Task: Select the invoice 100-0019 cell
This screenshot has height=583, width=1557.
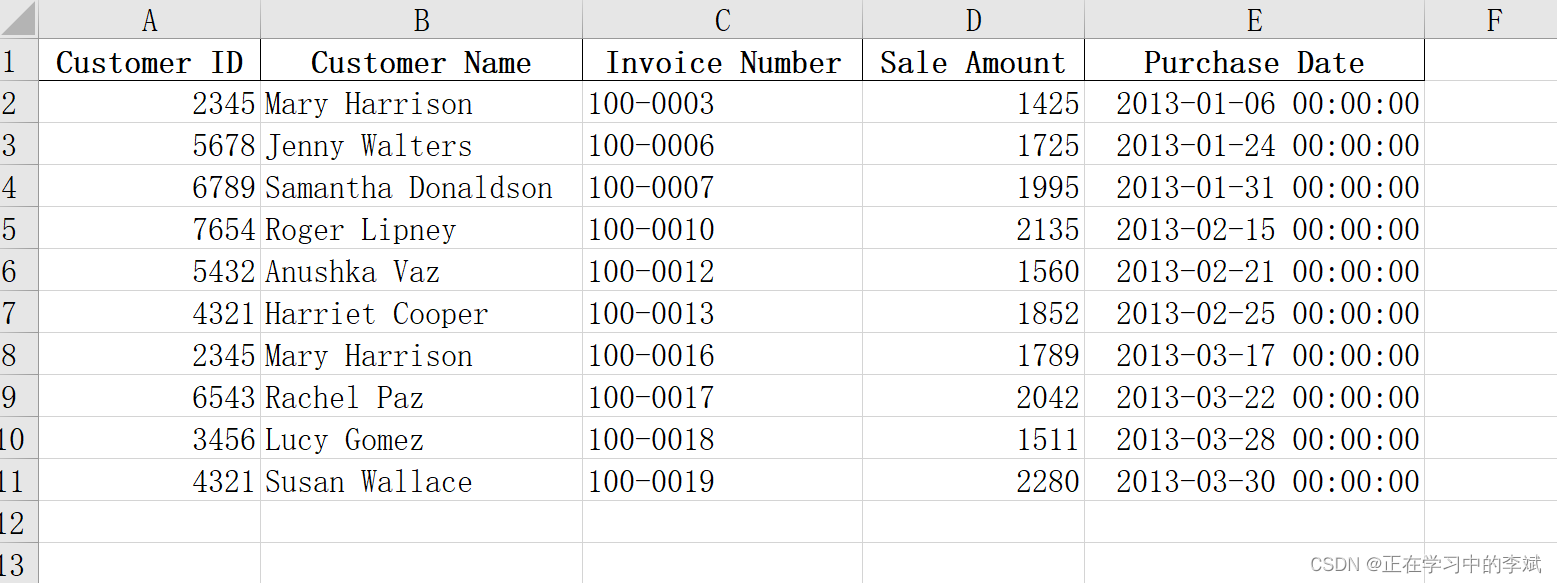Action: point(721,481)
